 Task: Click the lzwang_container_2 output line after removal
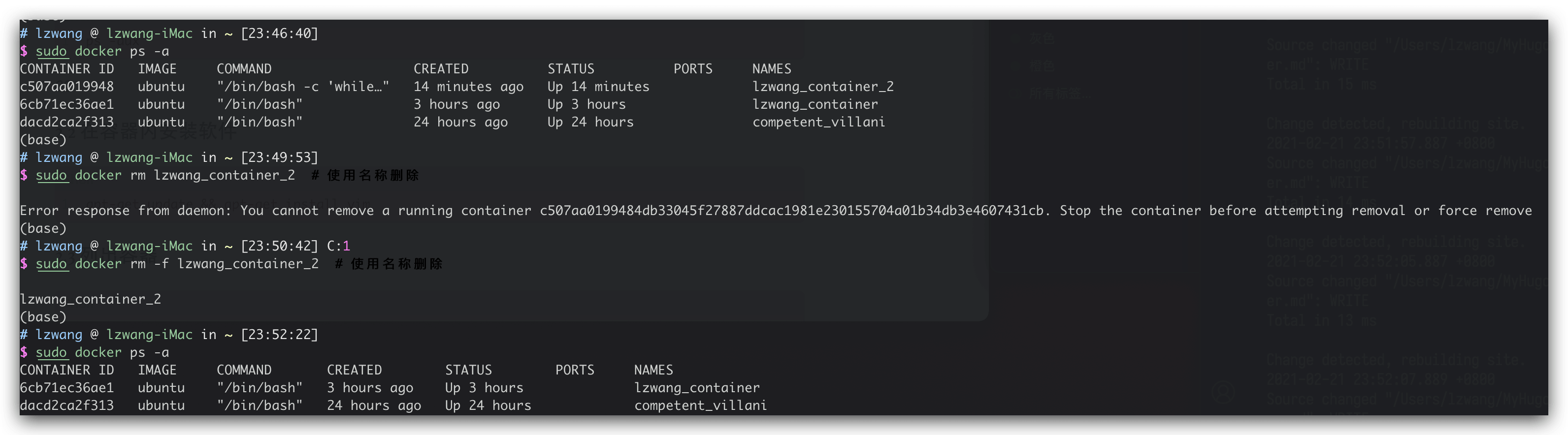91,299
